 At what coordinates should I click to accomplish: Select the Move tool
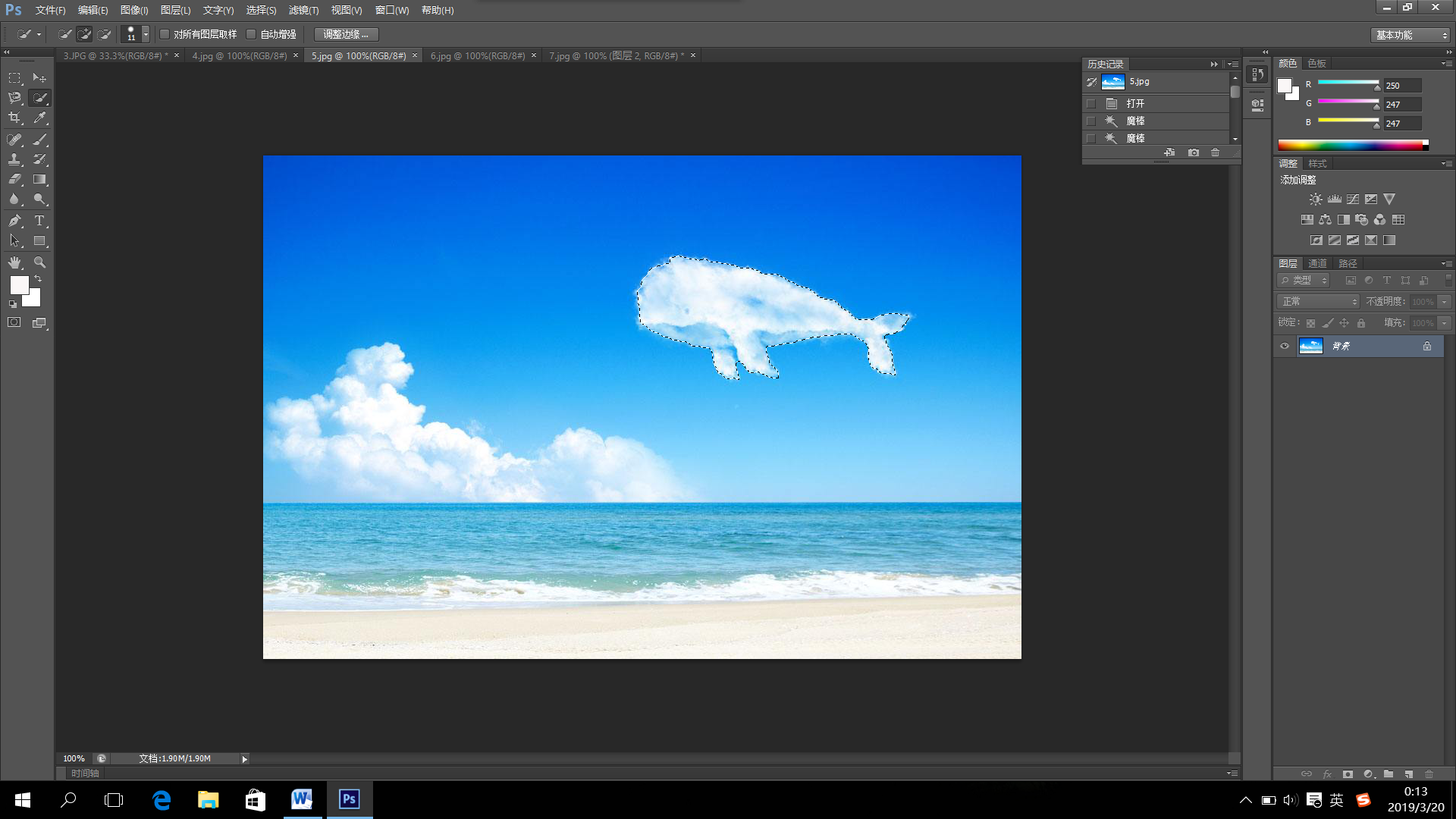[x=39, y=78]
